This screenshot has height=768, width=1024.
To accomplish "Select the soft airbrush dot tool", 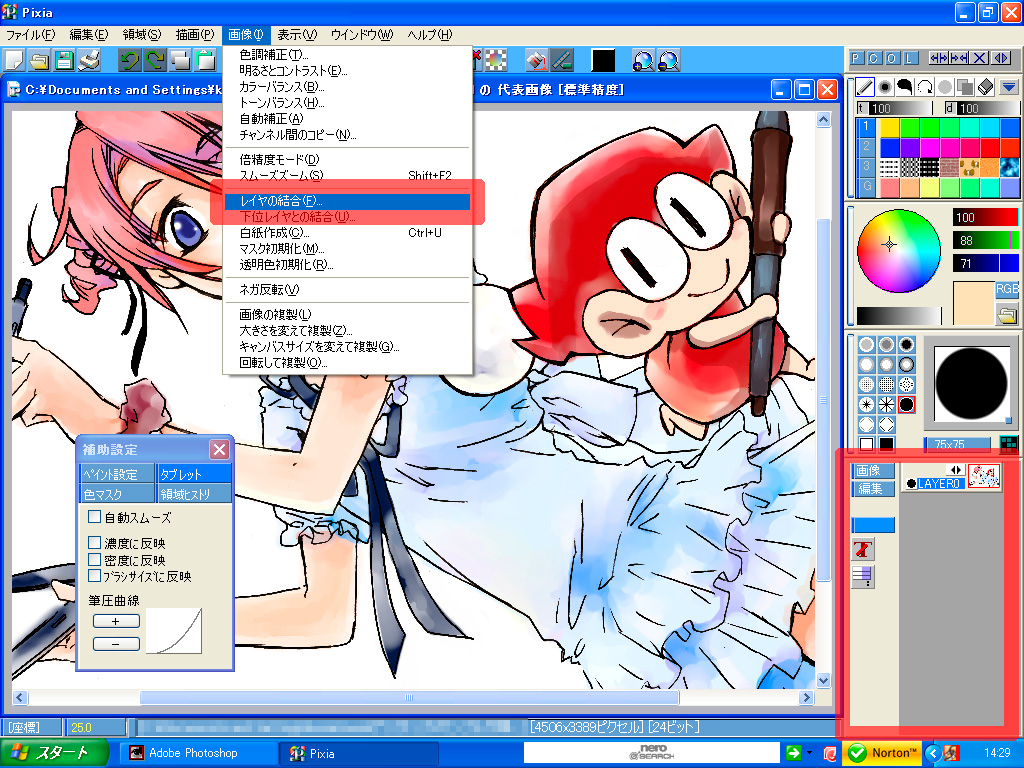I will coord(885,87).
